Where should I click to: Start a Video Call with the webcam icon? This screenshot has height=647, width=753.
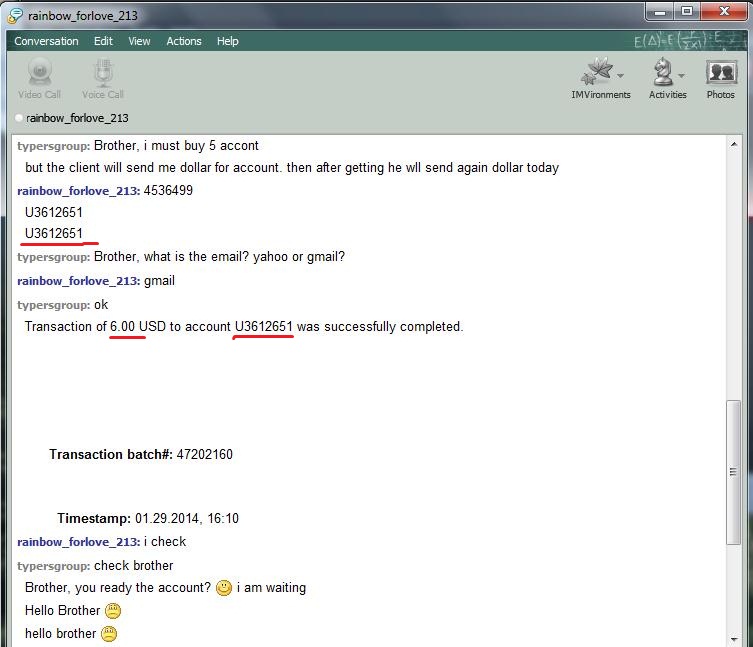pyautogui.click(x=39, y=72)
